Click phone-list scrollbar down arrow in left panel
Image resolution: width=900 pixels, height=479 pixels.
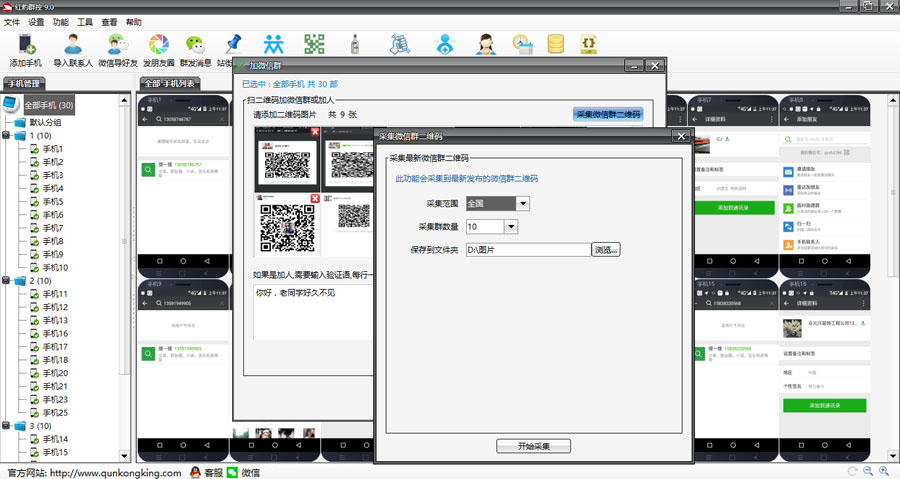pyautogui.click(x=124, y=456)
